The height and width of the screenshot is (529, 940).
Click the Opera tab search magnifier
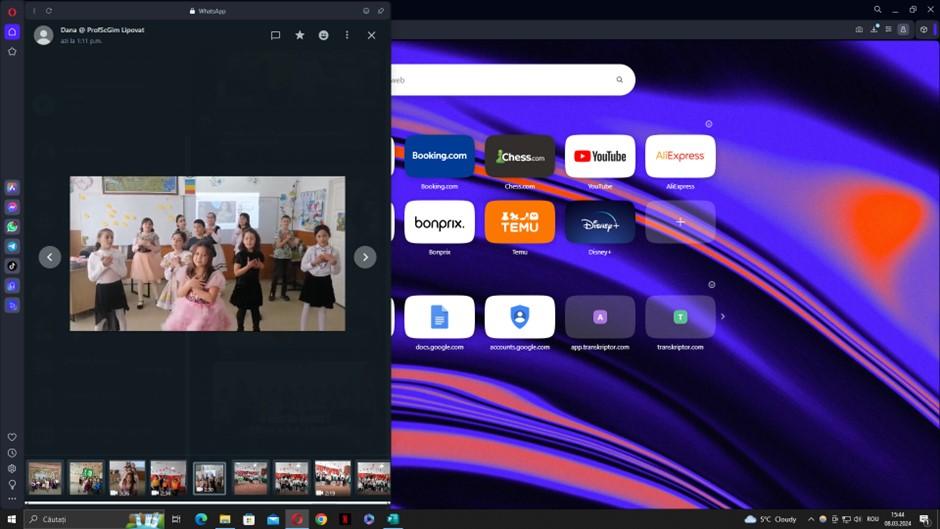point(878,10)
